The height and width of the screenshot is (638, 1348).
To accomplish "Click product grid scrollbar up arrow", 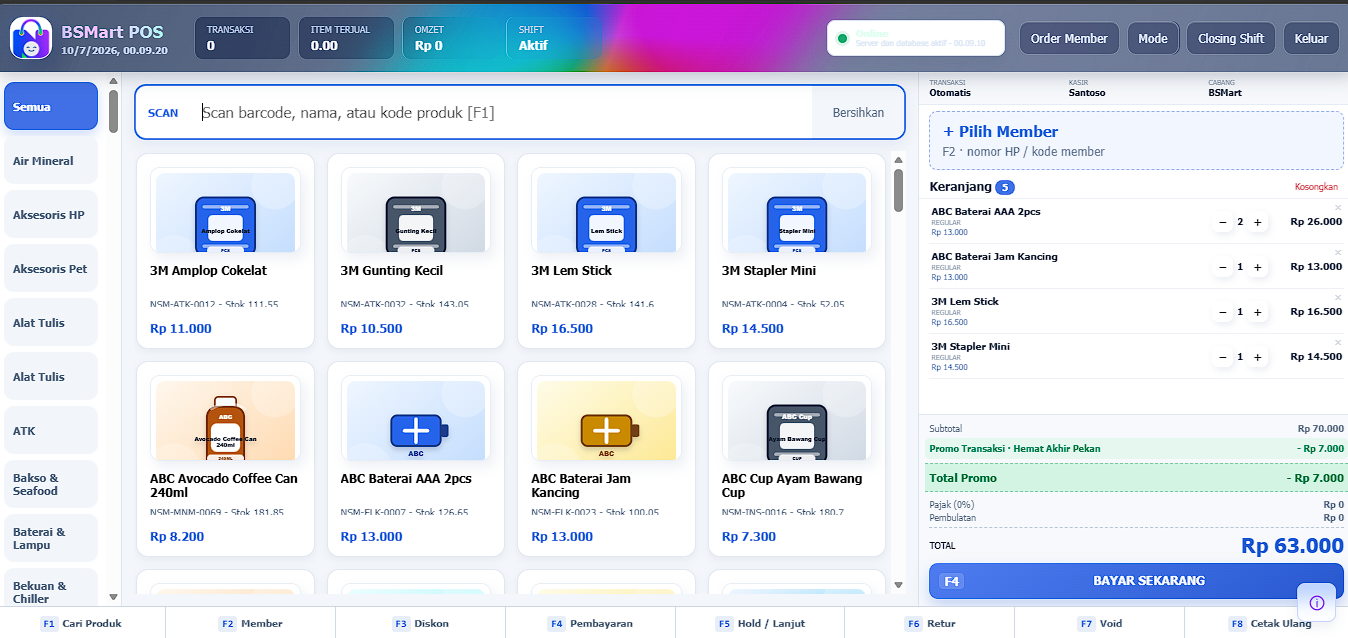I will 898,160.
